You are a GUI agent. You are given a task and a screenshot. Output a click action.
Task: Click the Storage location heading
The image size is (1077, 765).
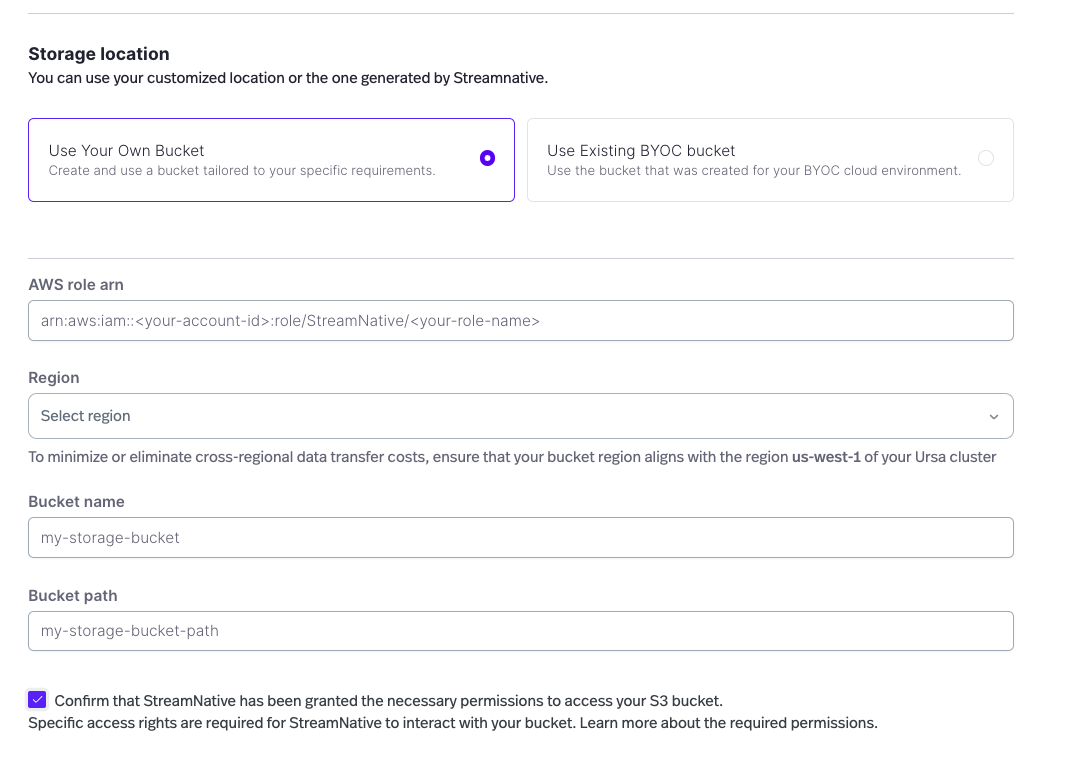99,54
